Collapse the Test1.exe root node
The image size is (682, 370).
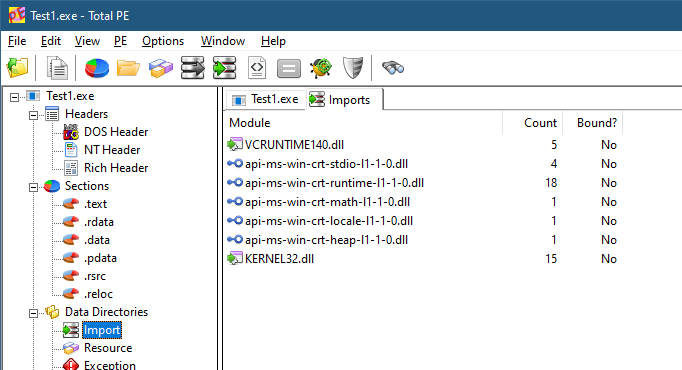pyautogui.click(x=15, y=97)
